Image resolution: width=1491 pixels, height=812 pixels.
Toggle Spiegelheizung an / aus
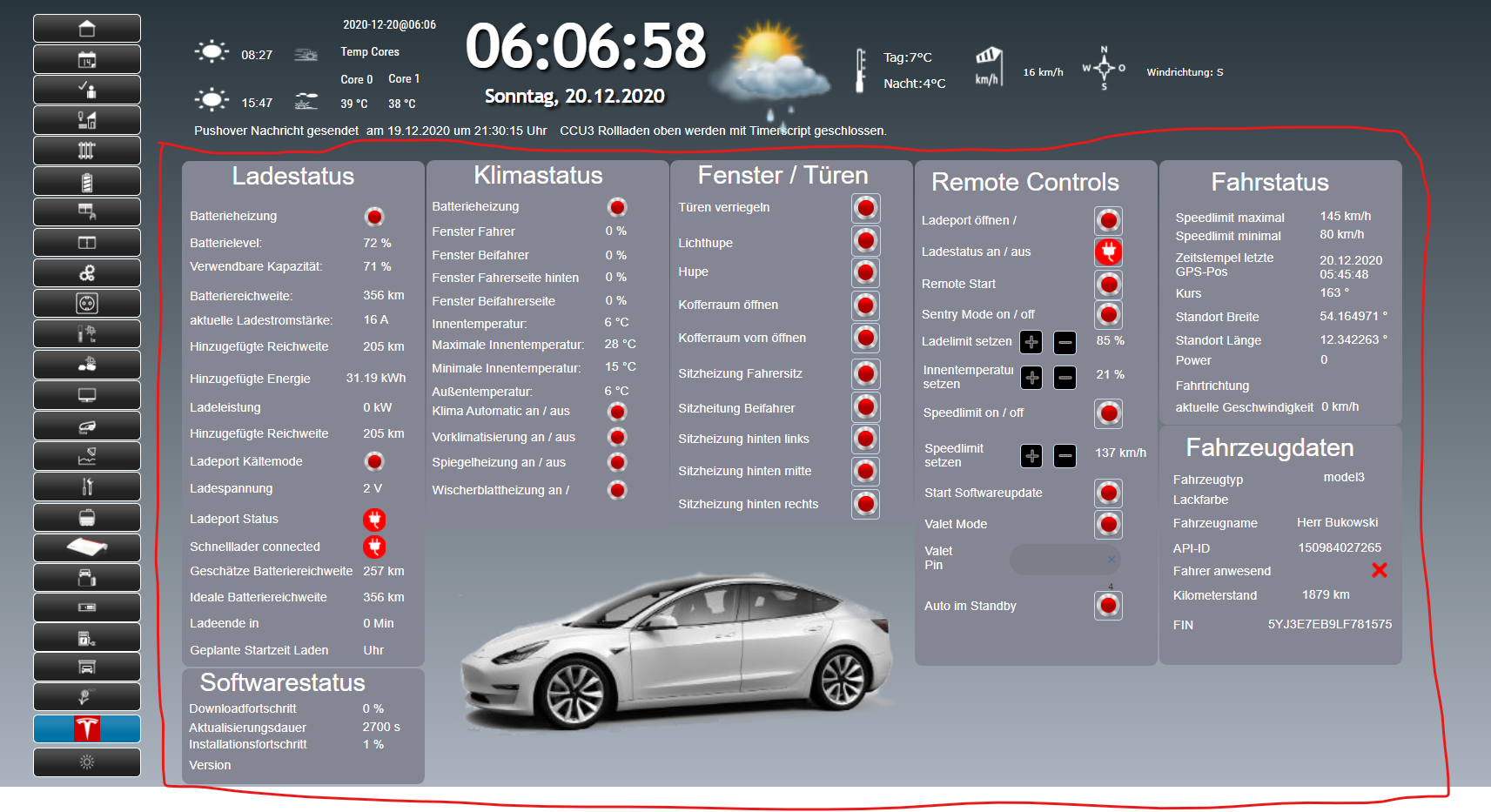pyautogui.click(x=617, y=462)
